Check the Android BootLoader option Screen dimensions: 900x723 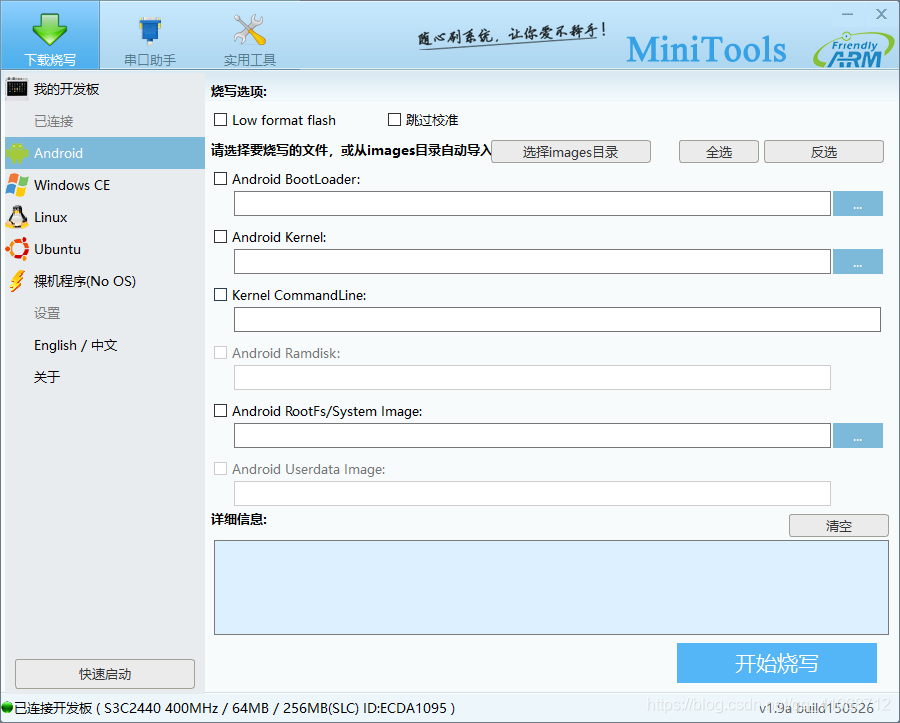click(220, 178)
